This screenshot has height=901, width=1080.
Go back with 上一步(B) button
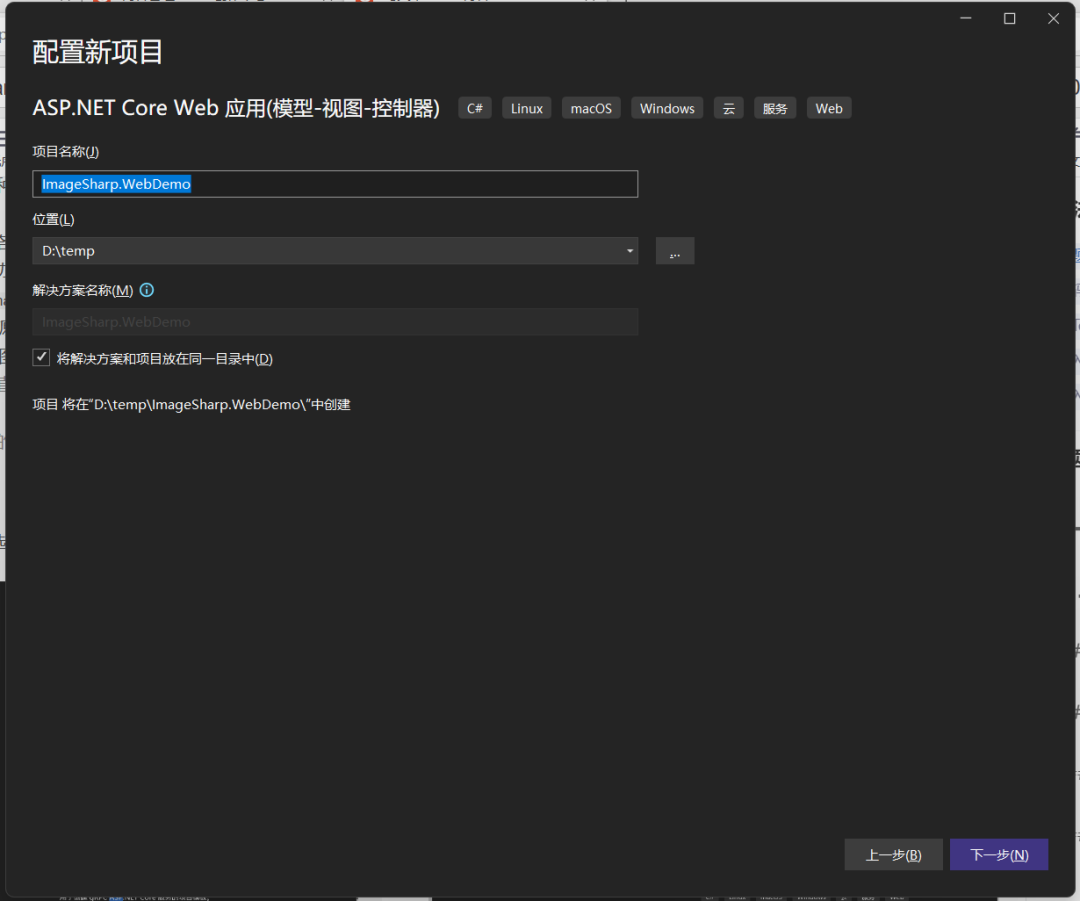[x=893, y=854]
